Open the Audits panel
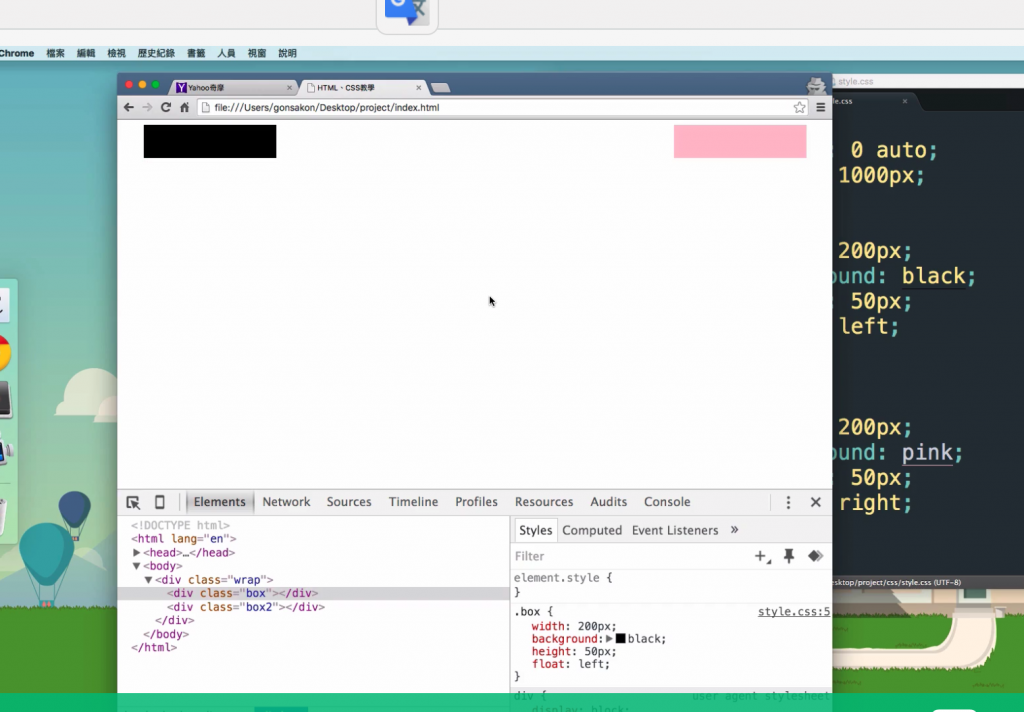1024x712 pixels. pyautogui.click(x=609, y=502)
